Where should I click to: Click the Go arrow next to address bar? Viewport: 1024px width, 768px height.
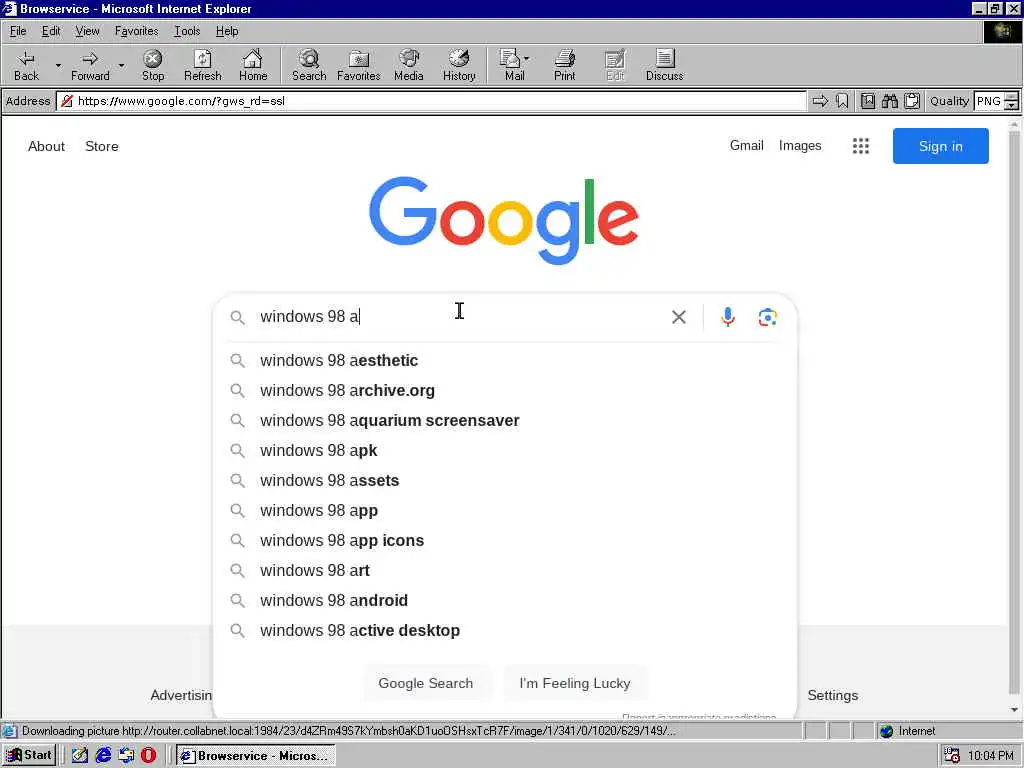(x=820, y=101)
